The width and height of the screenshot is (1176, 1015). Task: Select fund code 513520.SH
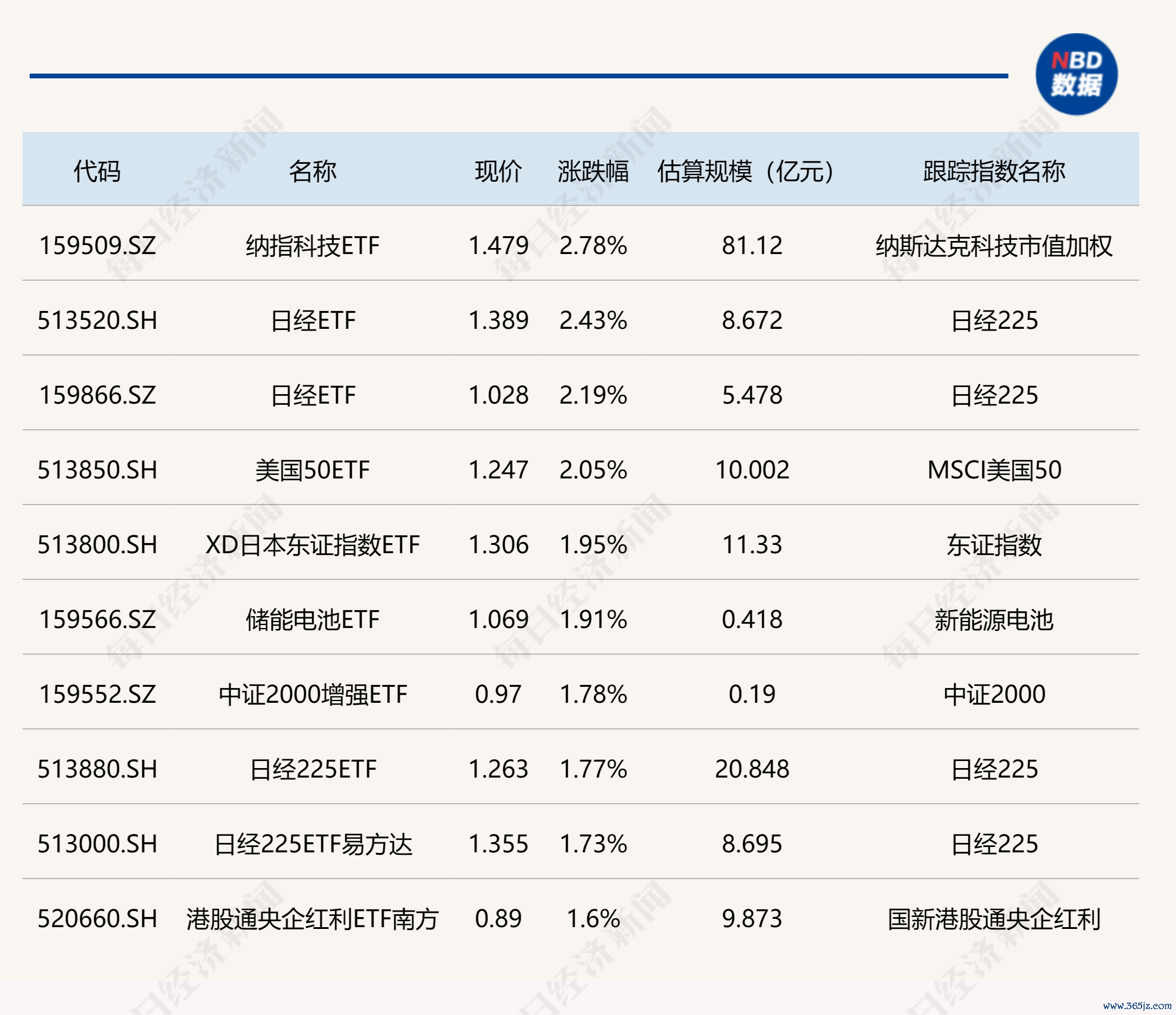97,321
